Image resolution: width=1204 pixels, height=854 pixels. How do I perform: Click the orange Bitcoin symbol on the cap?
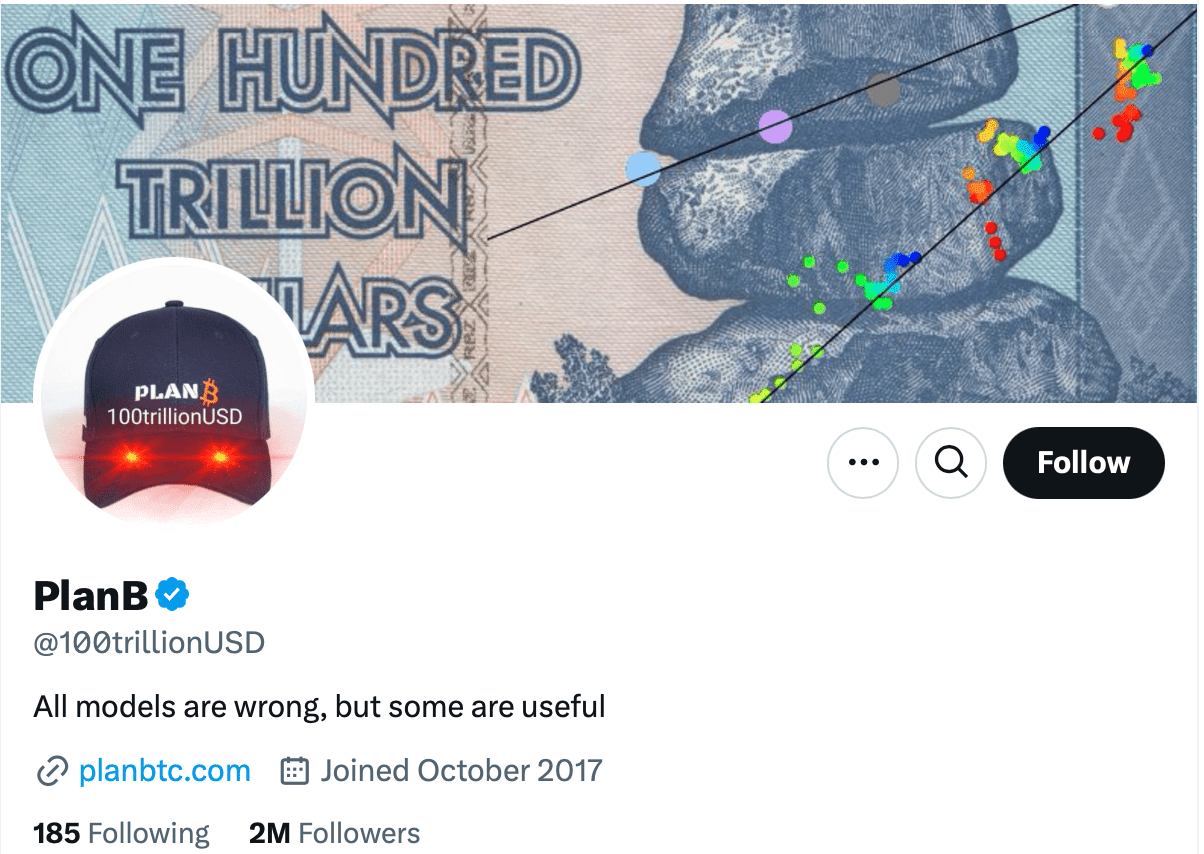[209, 389]
